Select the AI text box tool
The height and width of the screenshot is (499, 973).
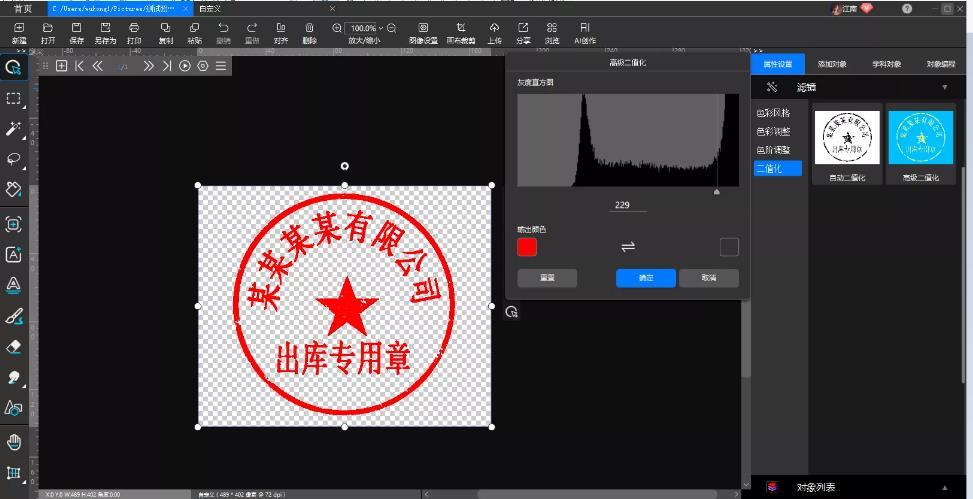coord(14,254)
